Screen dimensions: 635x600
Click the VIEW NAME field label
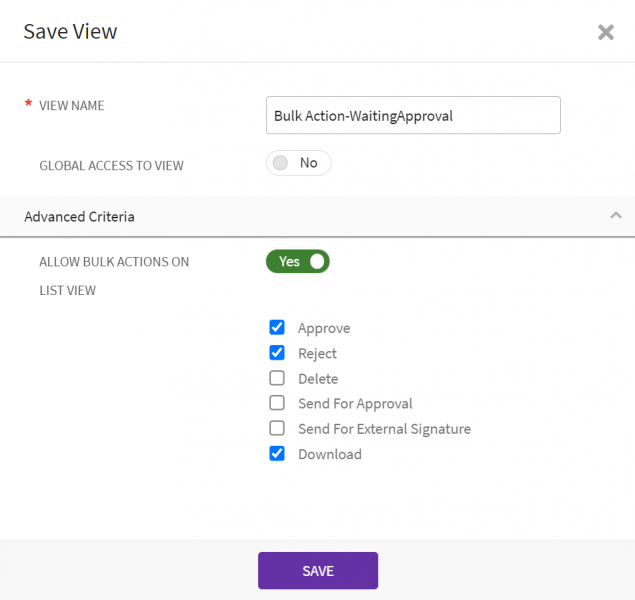pos(72,106)
